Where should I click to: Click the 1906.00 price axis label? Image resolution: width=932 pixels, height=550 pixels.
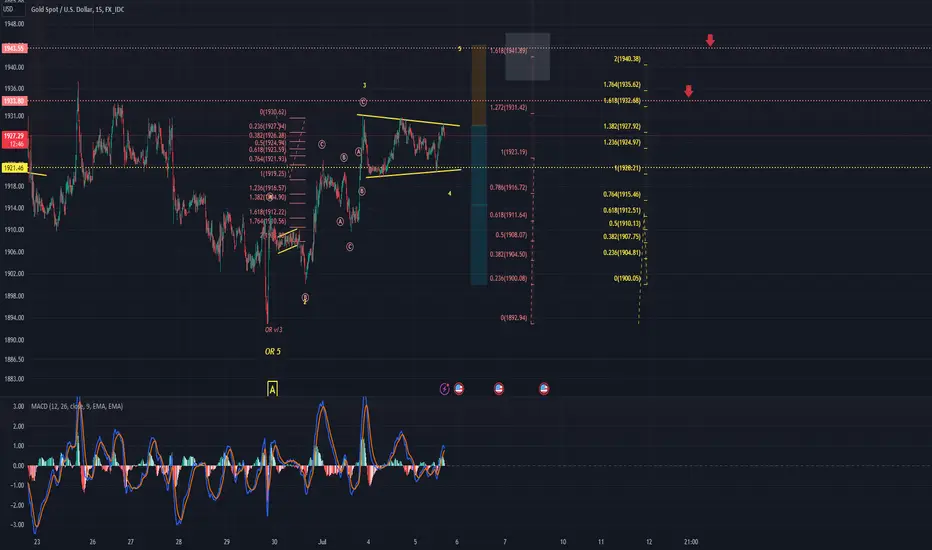[14, 252]
